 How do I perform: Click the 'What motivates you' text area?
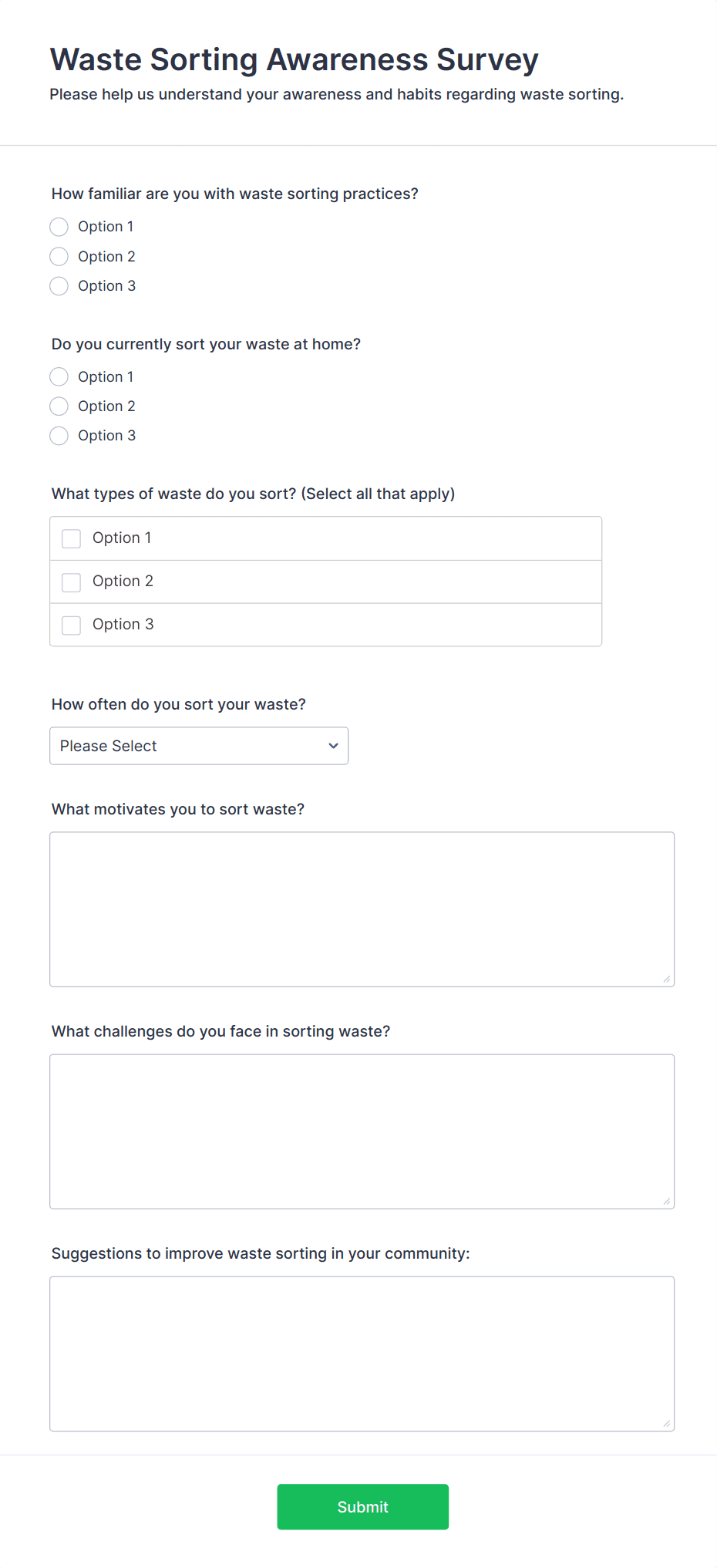coord(362,909)
